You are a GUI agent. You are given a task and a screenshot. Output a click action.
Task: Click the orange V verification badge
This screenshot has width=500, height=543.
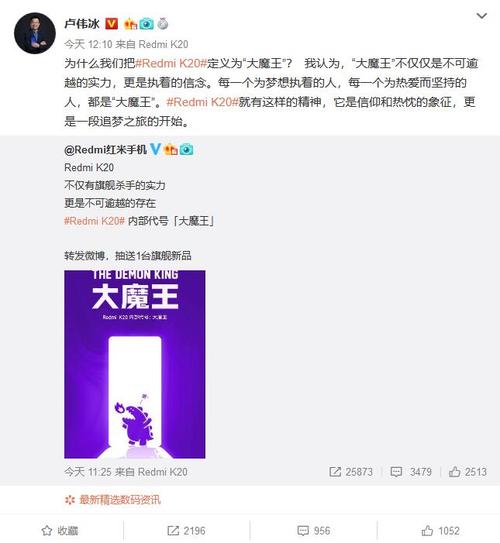[111, 24]
